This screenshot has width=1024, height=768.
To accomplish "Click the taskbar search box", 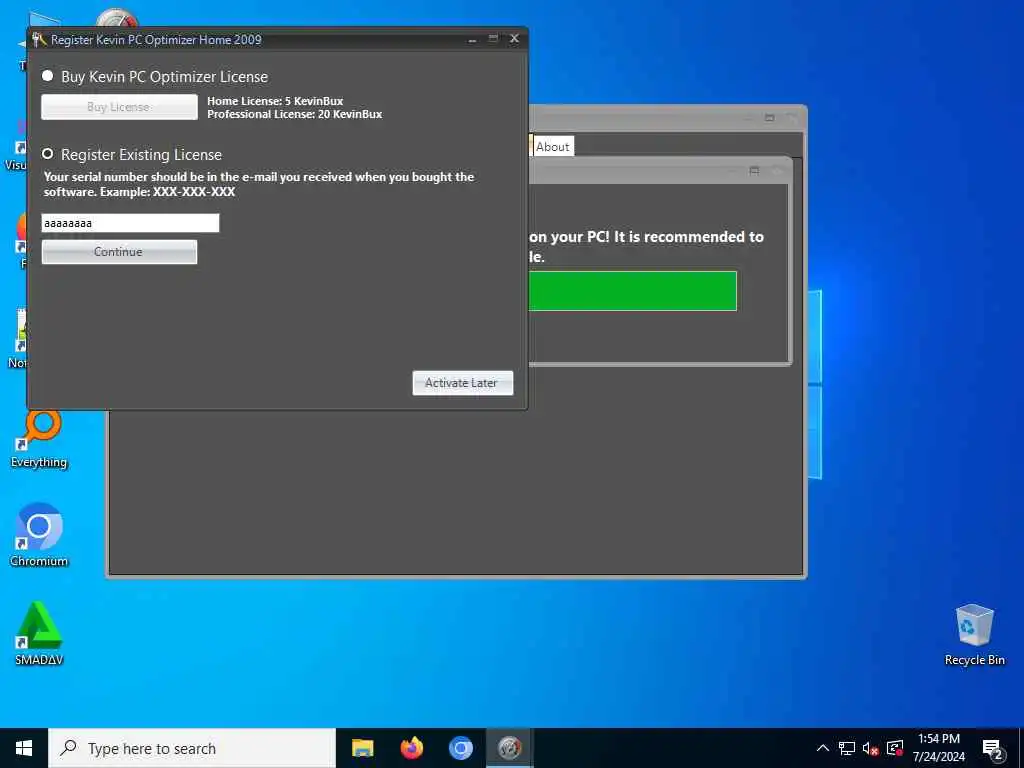I will (x=192, y=748).
